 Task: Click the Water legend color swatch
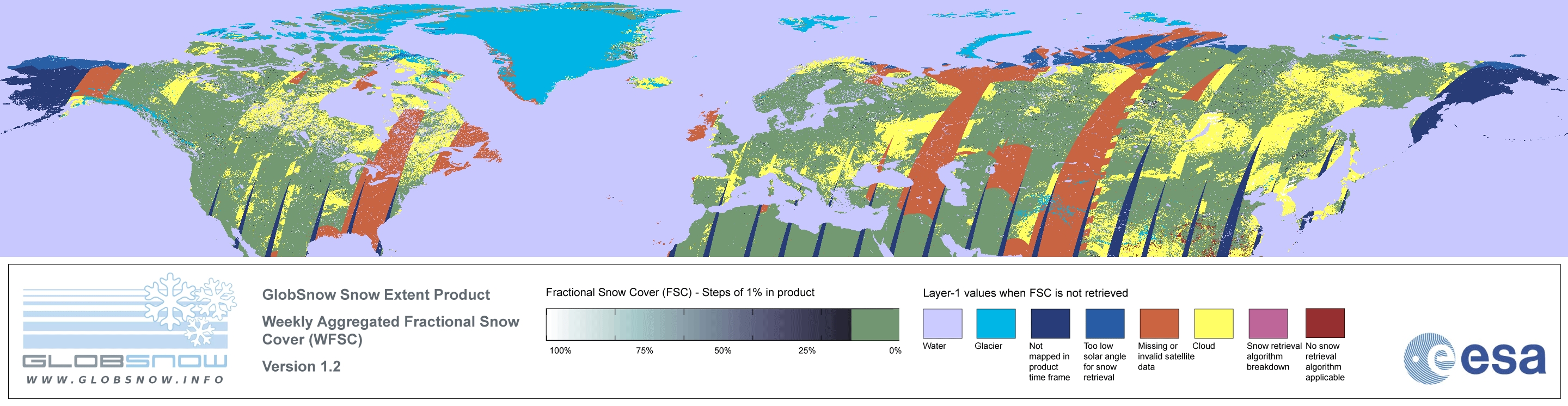click(x=942, y=323)
